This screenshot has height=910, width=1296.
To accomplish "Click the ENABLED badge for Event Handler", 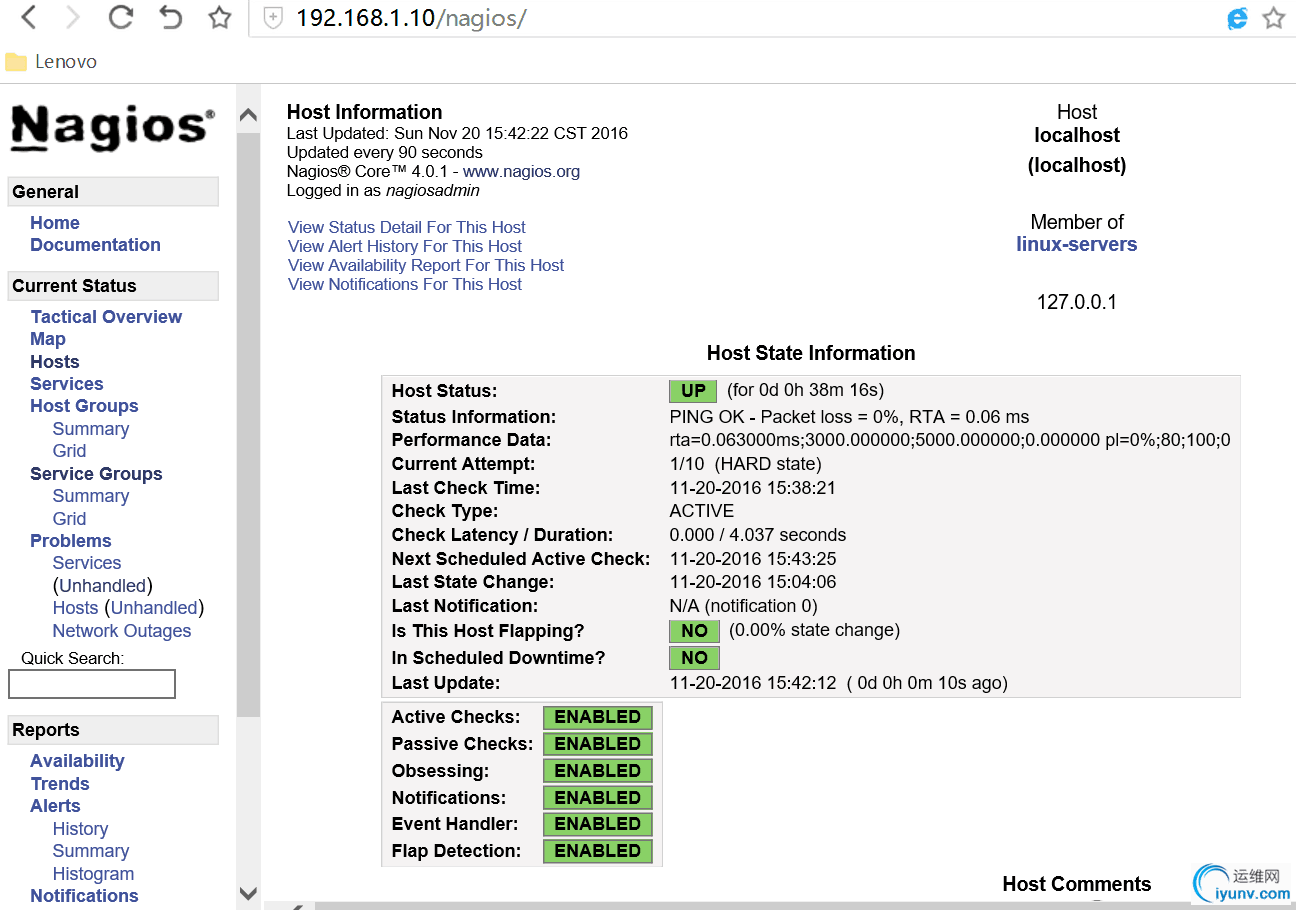I will 598,824.
